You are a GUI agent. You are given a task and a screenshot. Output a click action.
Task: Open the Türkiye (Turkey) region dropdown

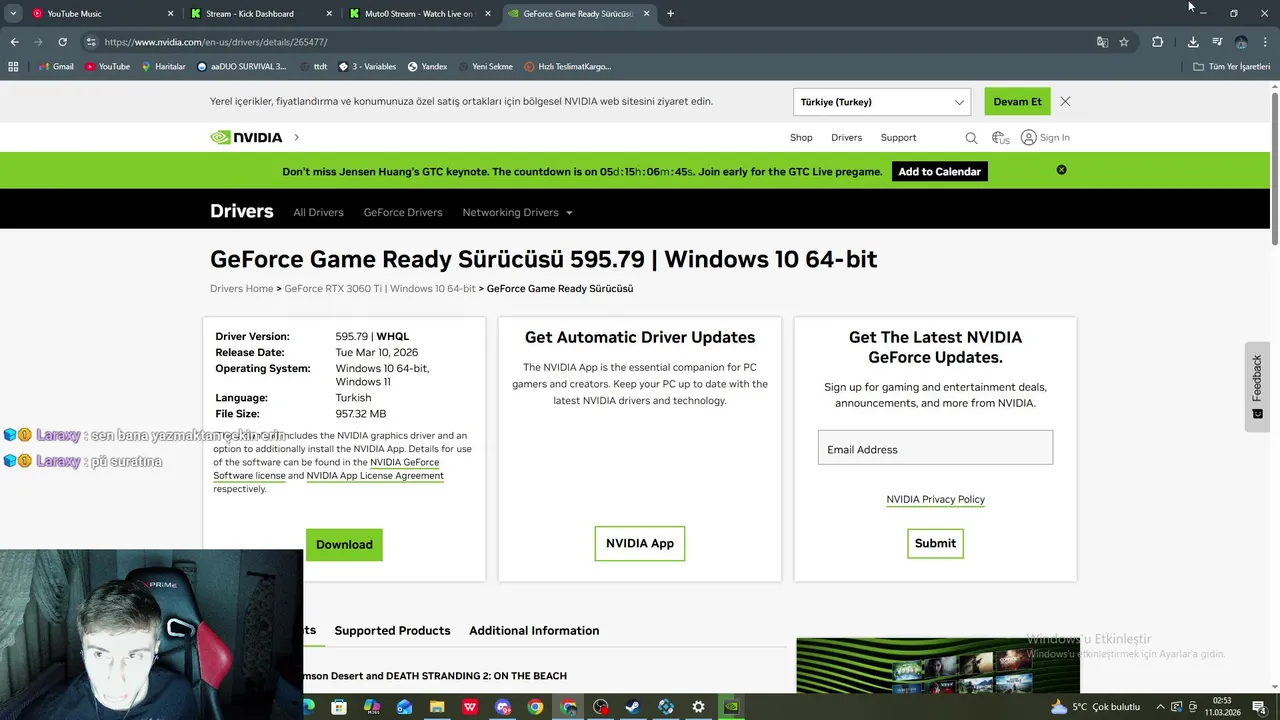click(x=882, y=102)
